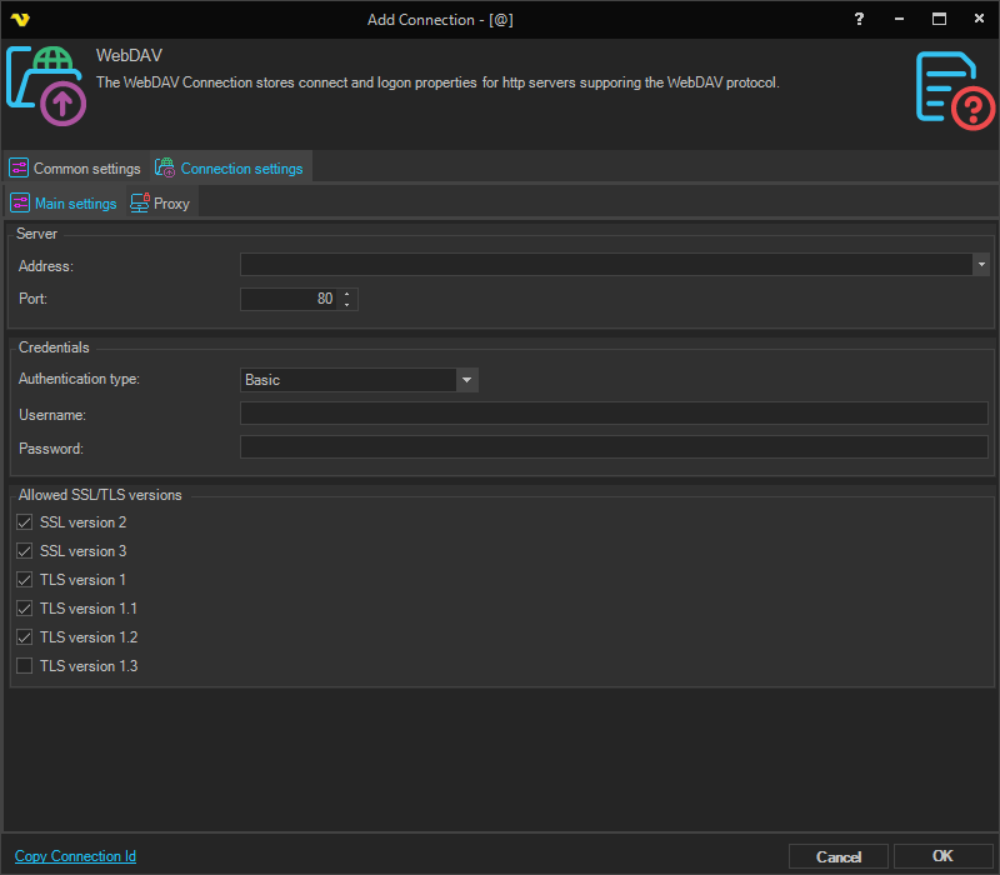This screenshot has height=875, width=1000.
Task: Uncheck SSL version 3
Action: click(x=25, y=551)
